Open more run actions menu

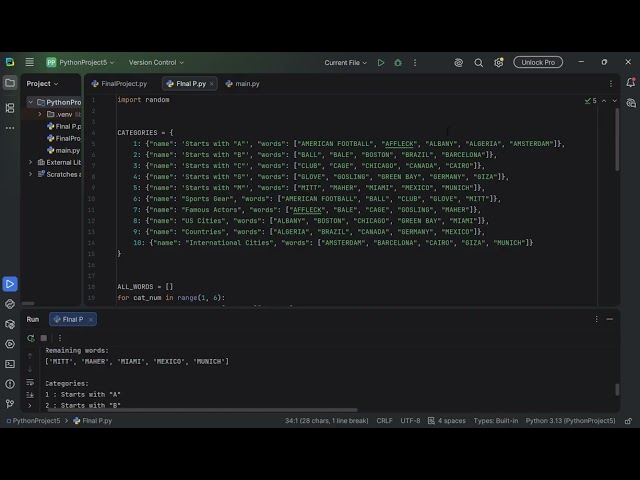tap(415, 62)
